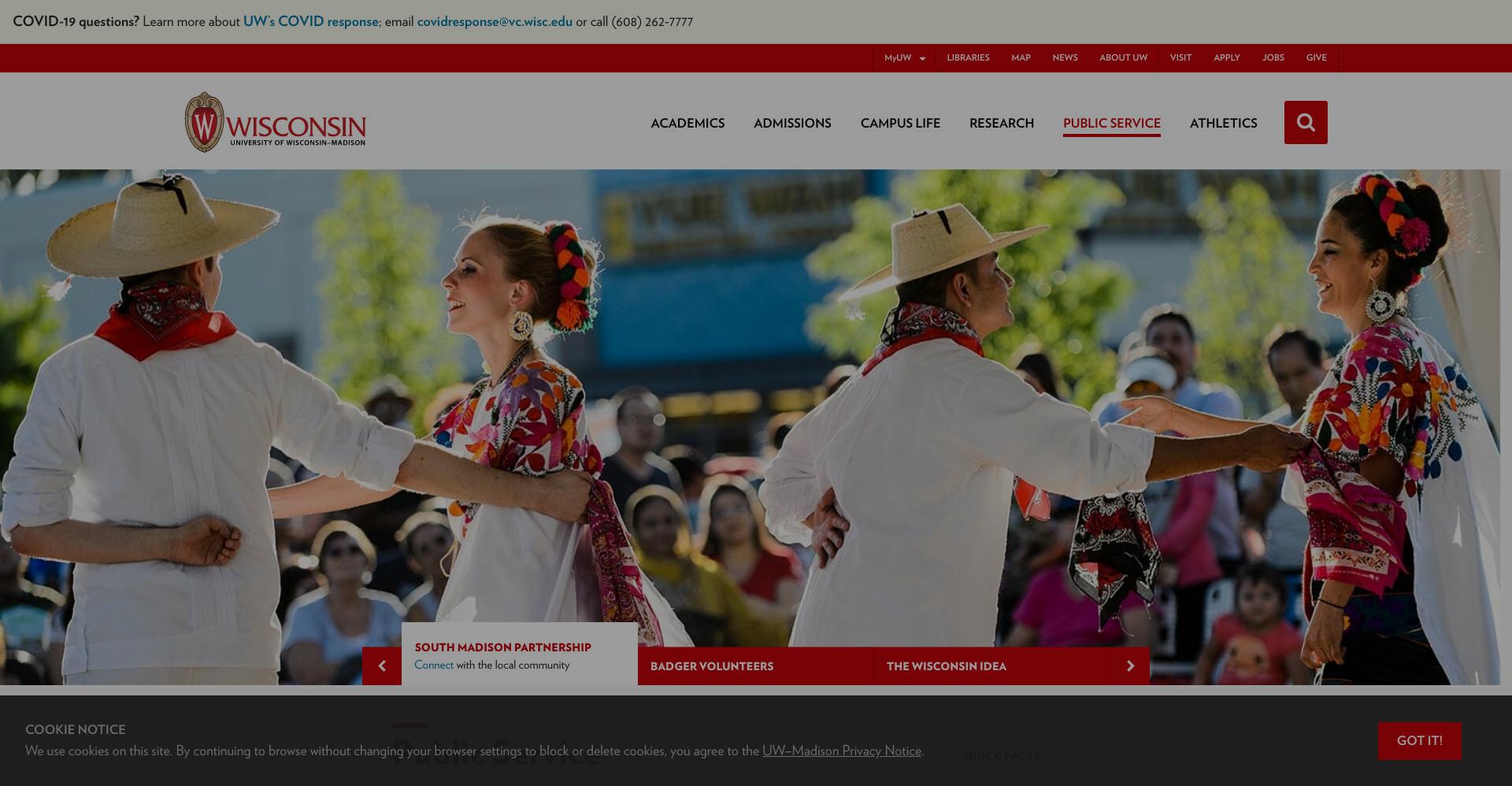Open the Jobs link

point(1273,58)
